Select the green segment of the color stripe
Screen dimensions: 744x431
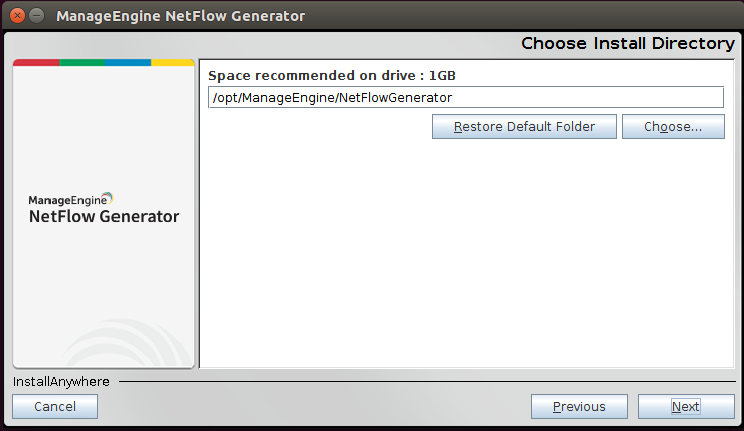tap(82, 62)
